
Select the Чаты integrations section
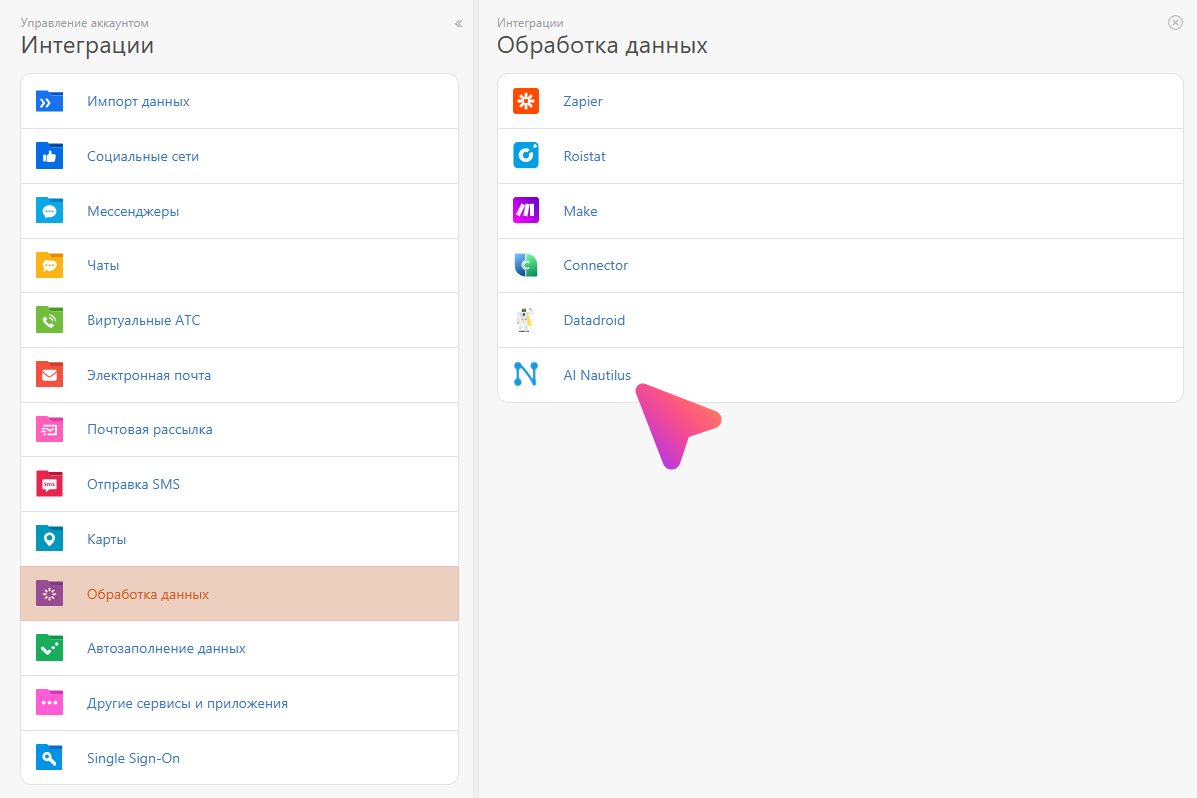pos(103,265)
